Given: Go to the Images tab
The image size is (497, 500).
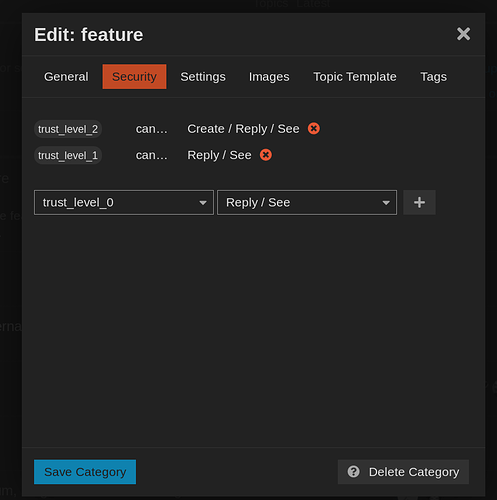Looking at the screenshot, I should click(269, 77).
